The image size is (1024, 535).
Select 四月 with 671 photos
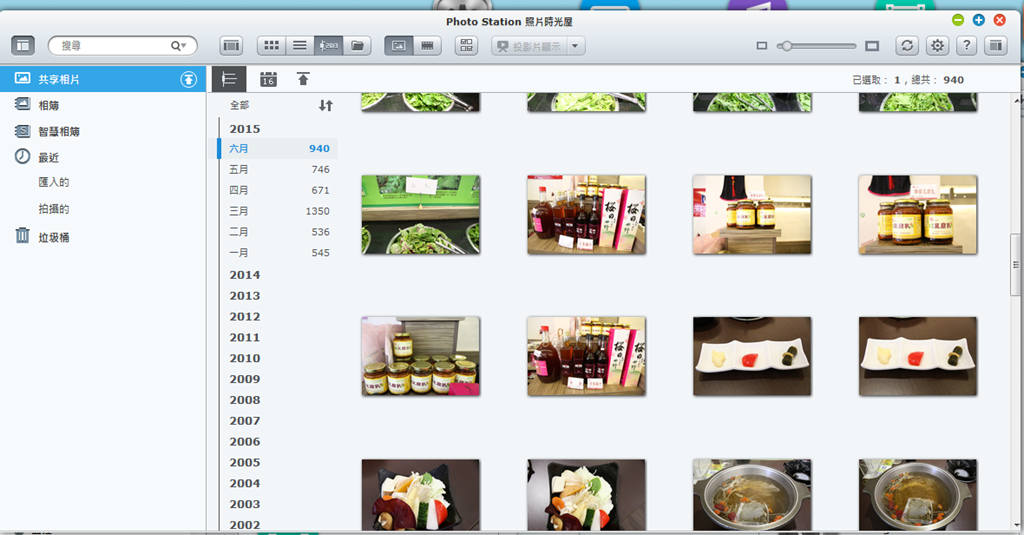pos(278,190)
